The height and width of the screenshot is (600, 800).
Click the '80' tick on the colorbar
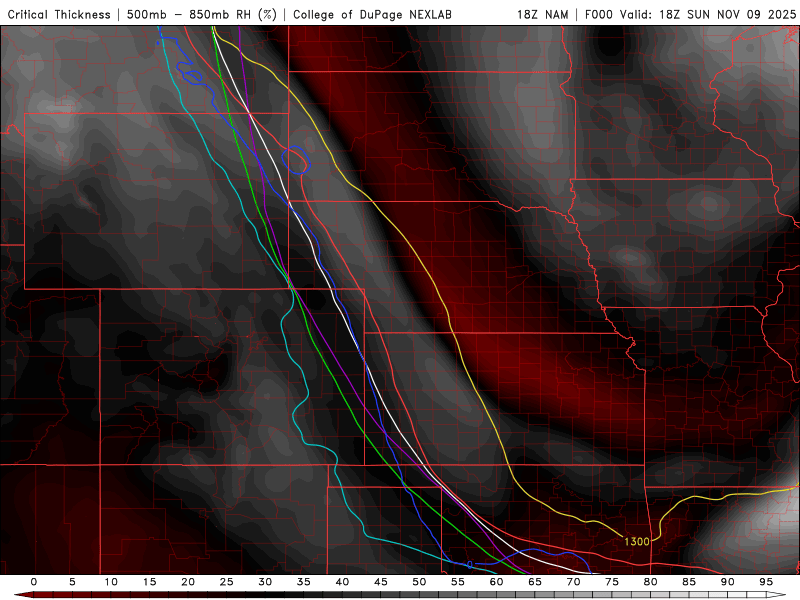(650, 582)
